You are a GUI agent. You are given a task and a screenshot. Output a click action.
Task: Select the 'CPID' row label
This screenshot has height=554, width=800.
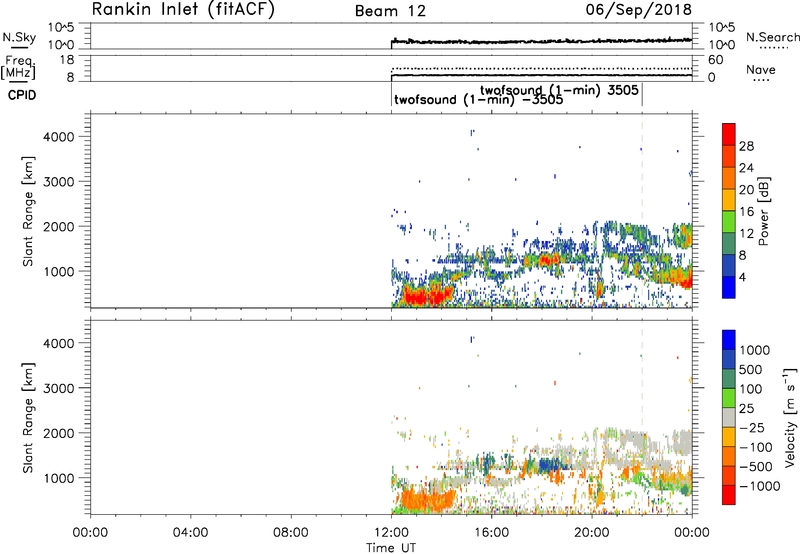22,95
